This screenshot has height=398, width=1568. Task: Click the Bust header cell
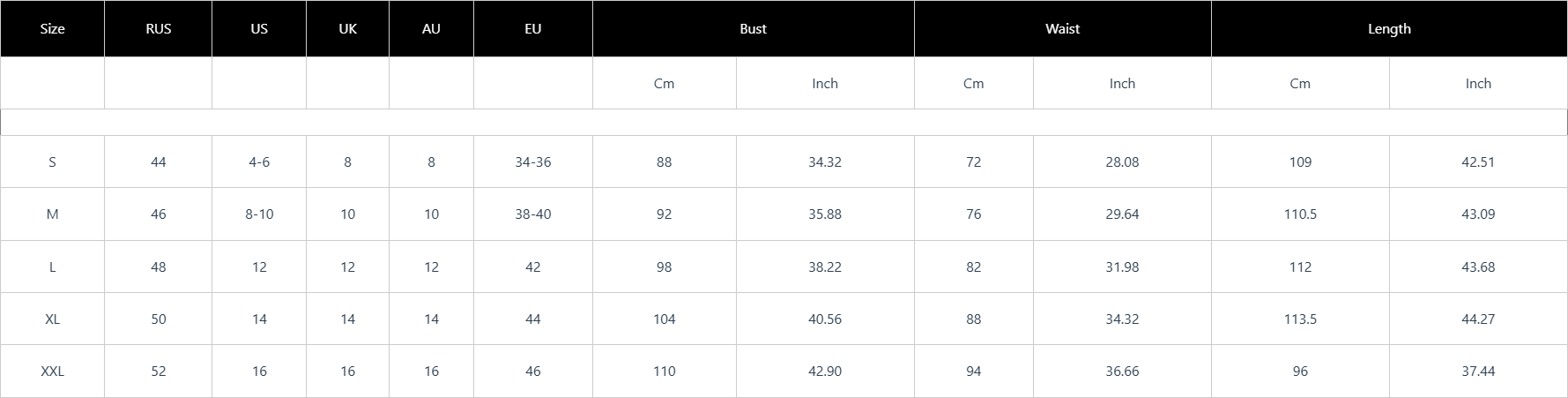point(753,29)
